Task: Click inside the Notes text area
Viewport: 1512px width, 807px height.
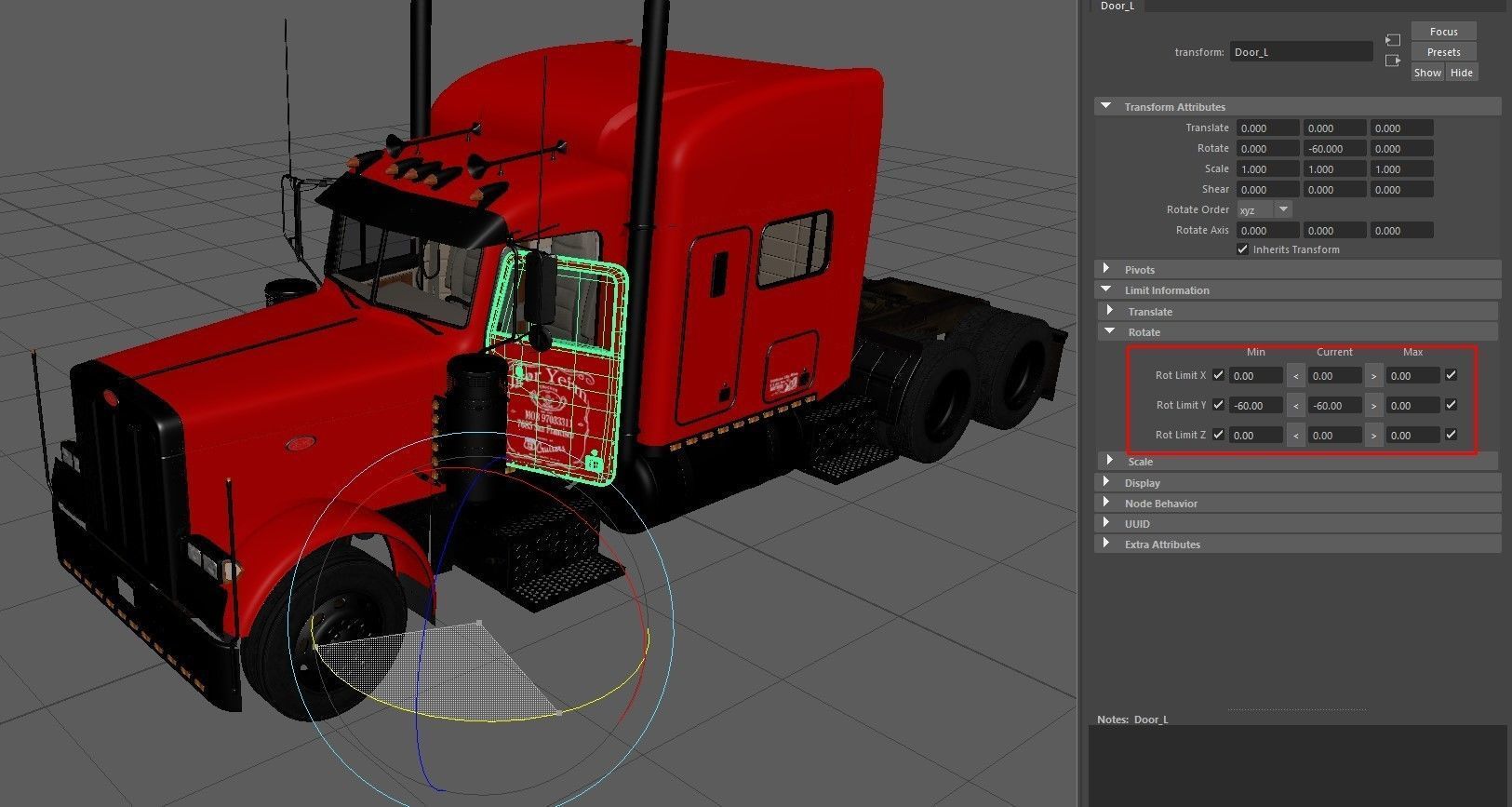Action: pos(1298,766)
